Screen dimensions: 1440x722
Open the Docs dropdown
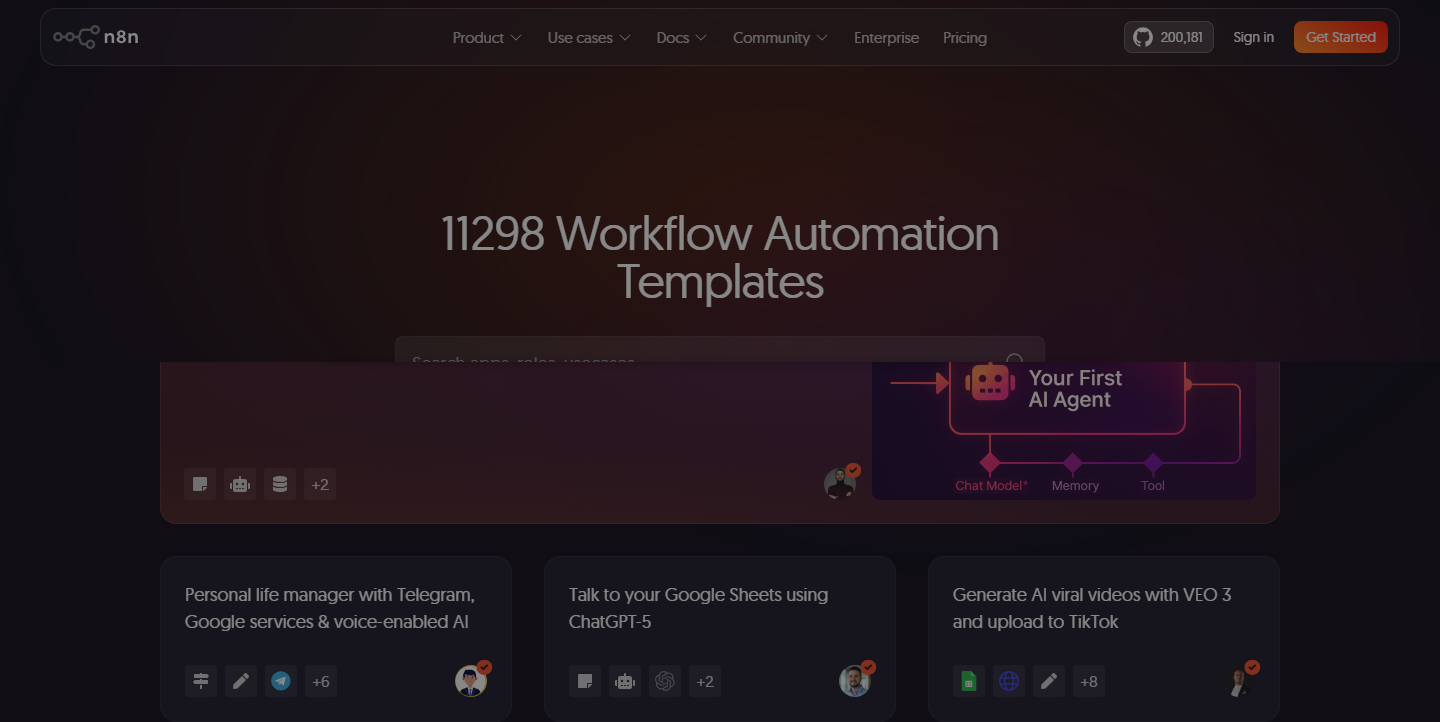point(682,37)
